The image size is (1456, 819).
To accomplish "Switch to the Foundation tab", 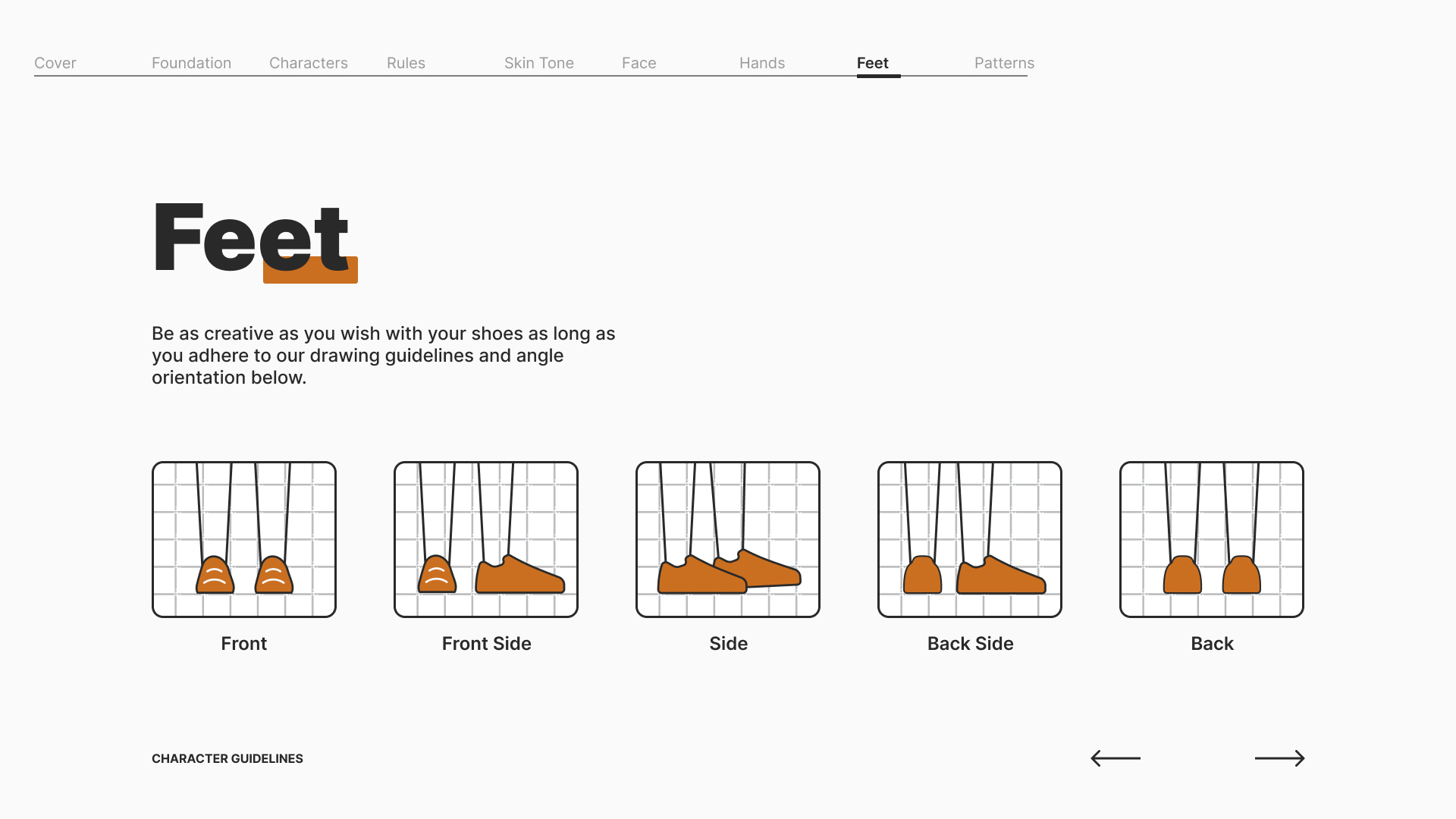I will [191, 63].
